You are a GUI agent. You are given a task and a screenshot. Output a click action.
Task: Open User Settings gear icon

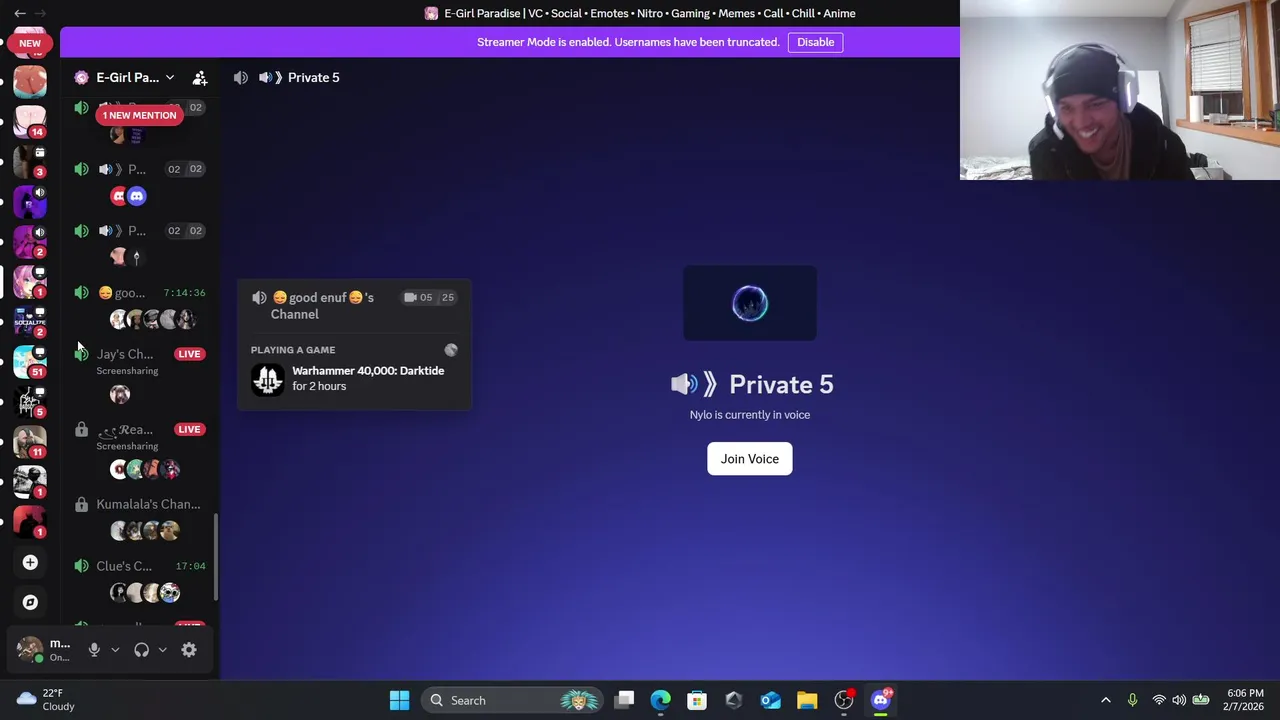coord(189,650)
